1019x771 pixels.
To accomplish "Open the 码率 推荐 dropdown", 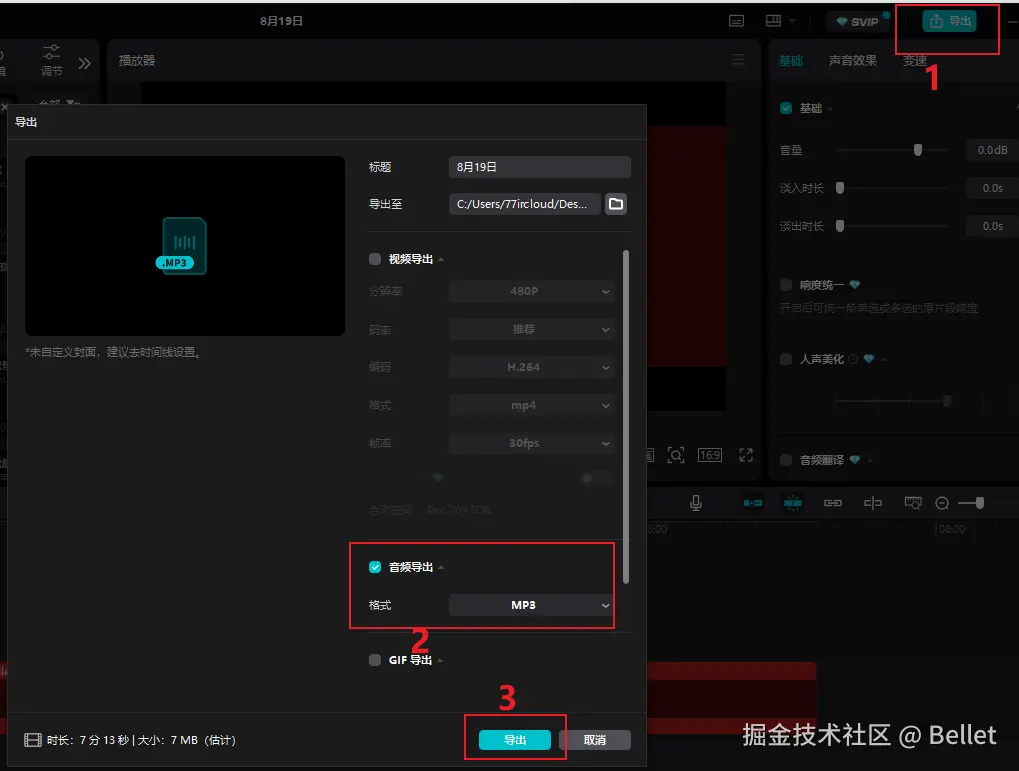I will coord(532,330).
